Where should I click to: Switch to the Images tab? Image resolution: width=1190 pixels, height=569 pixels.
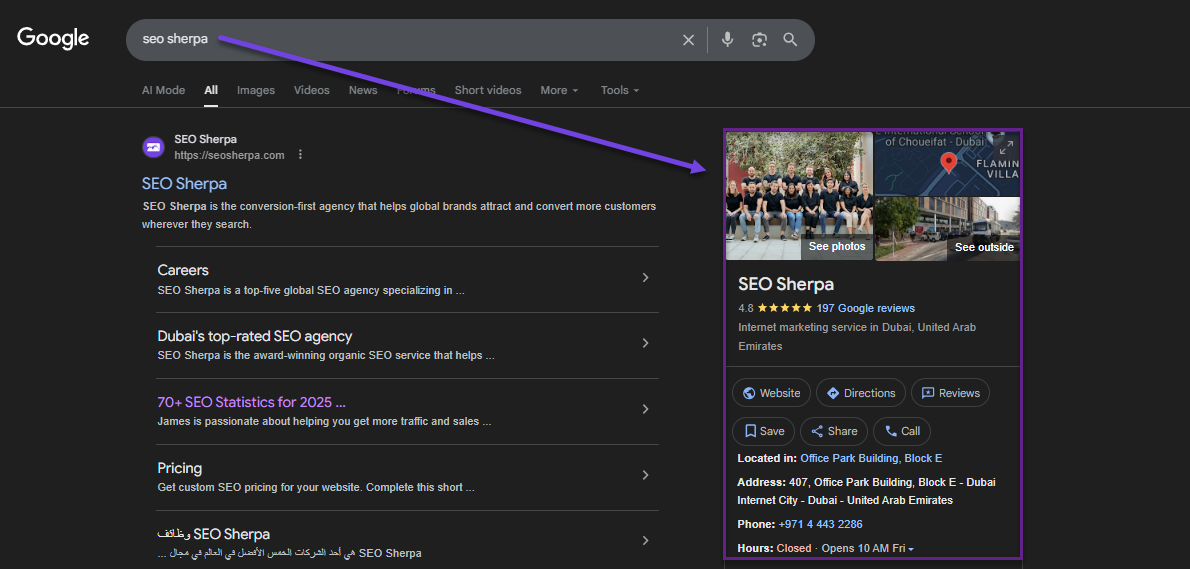tap(255, 90)
